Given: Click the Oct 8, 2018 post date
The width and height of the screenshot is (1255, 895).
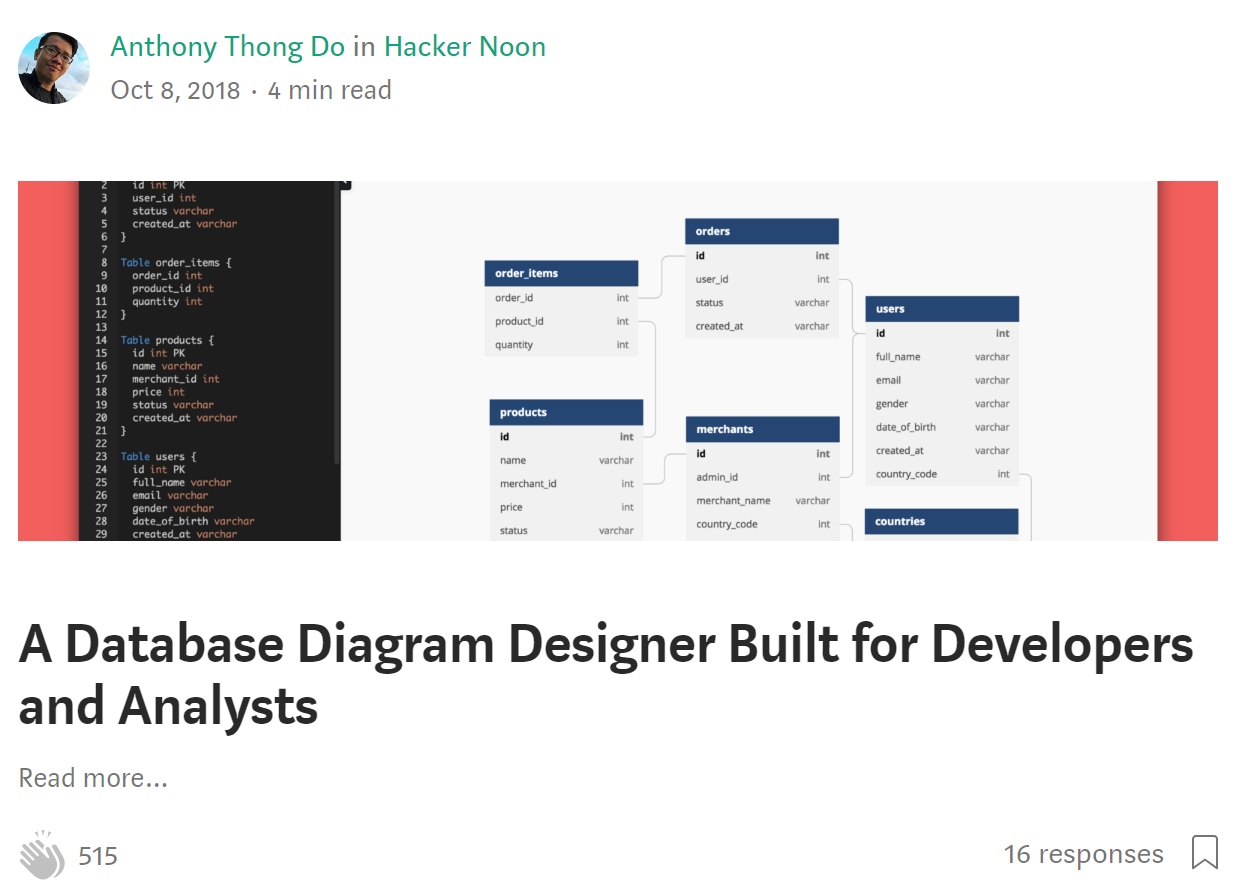Looking at the screenshot, I should click(x=175, y=90).
